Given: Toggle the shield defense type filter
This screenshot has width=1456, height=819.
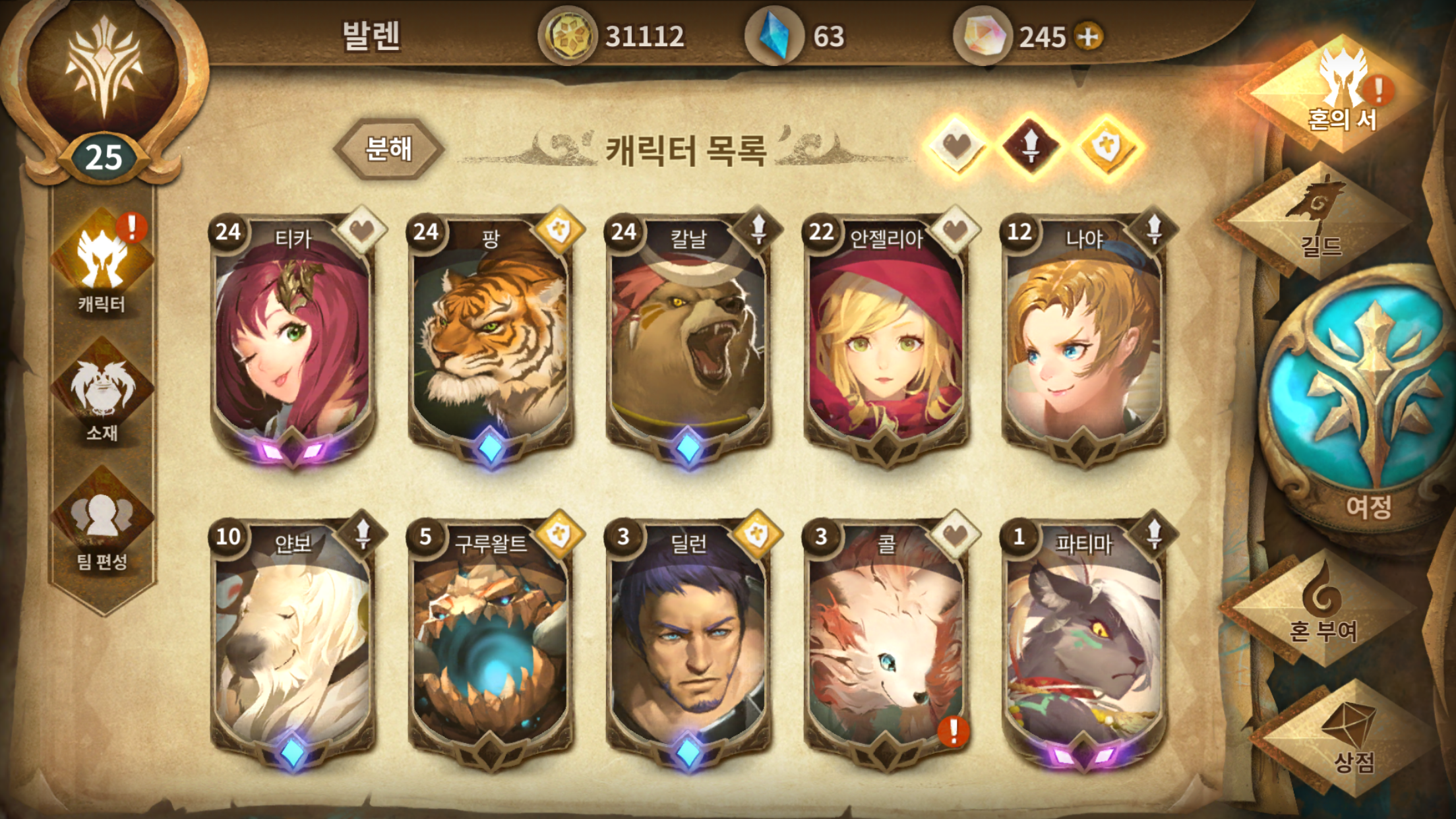Looking at the screenshot, I should (1108, 145).
